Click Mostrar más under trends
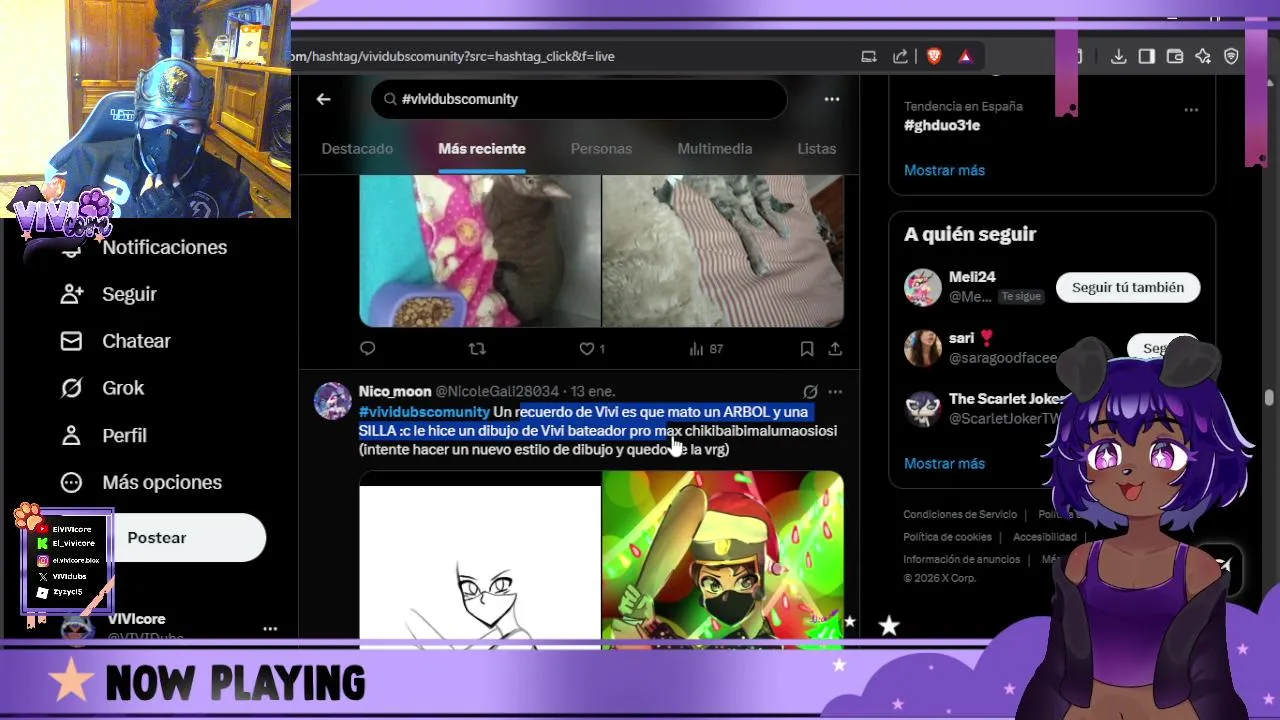1280x720 pixels. point(944,170)
